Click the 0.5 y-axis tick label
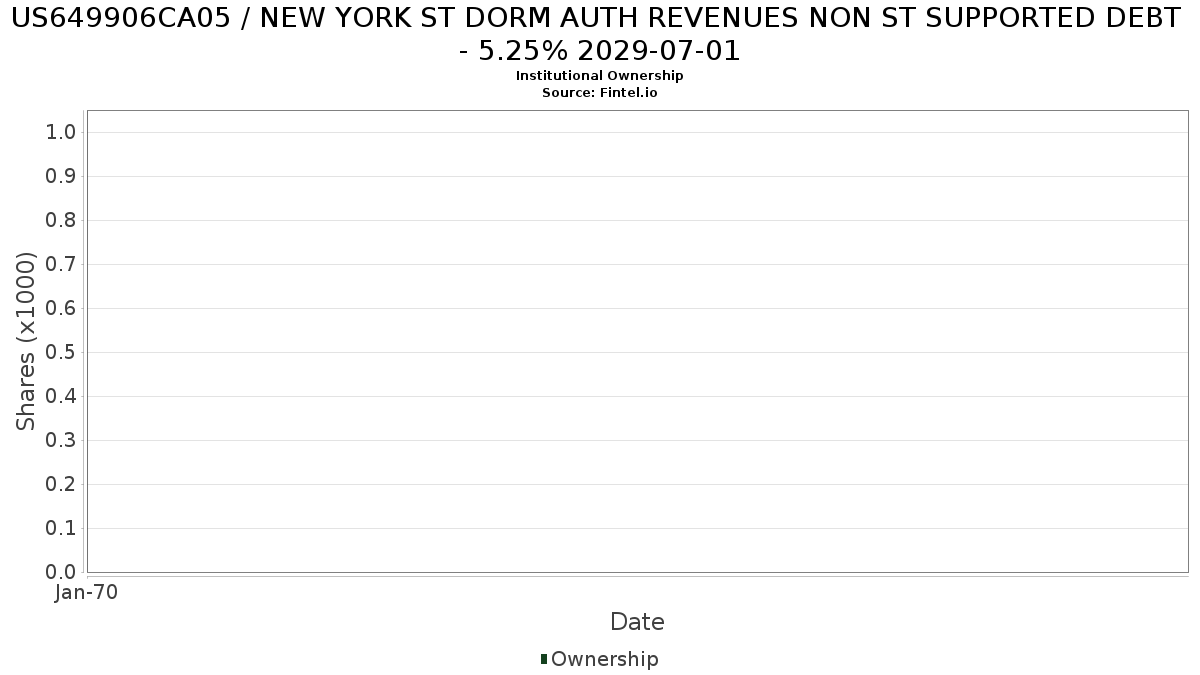This screenshot has width=1200, height=675. (x=61, y=353)
